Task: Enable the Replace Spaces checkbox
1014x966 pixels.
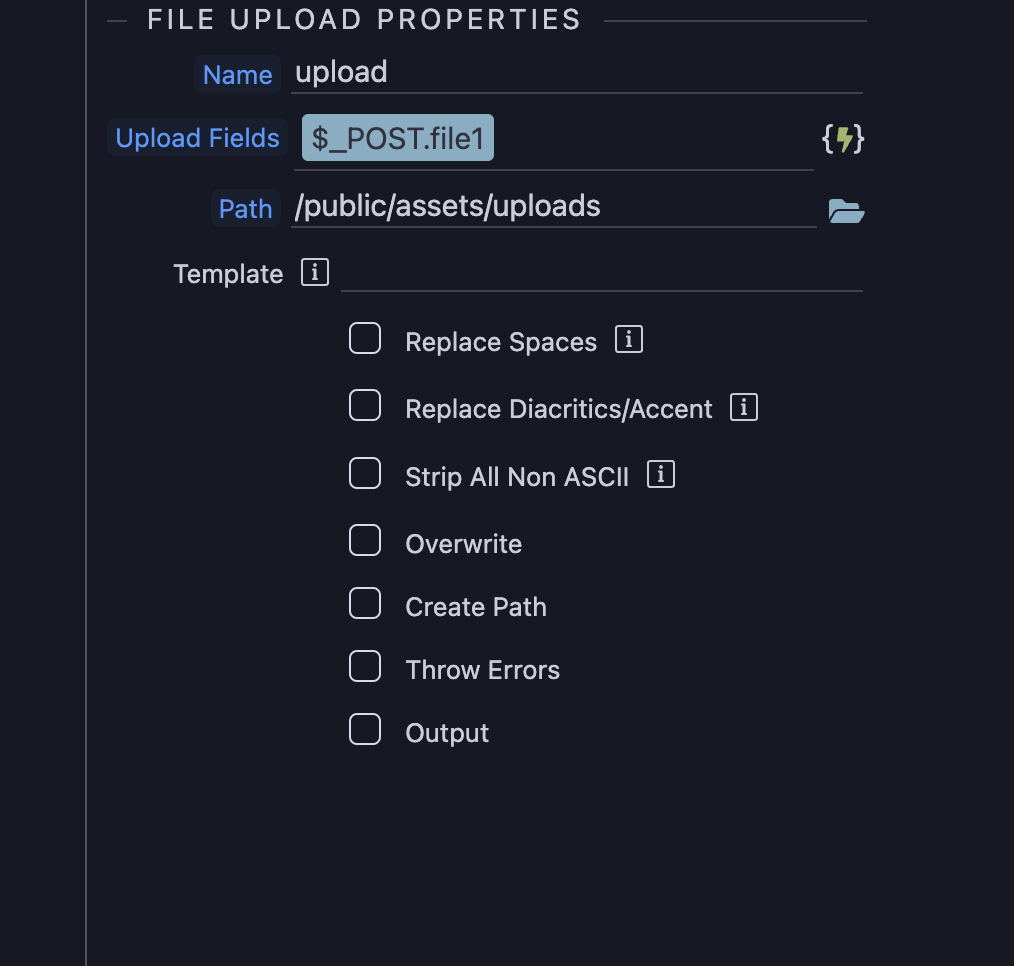Action: coord(365,339)
